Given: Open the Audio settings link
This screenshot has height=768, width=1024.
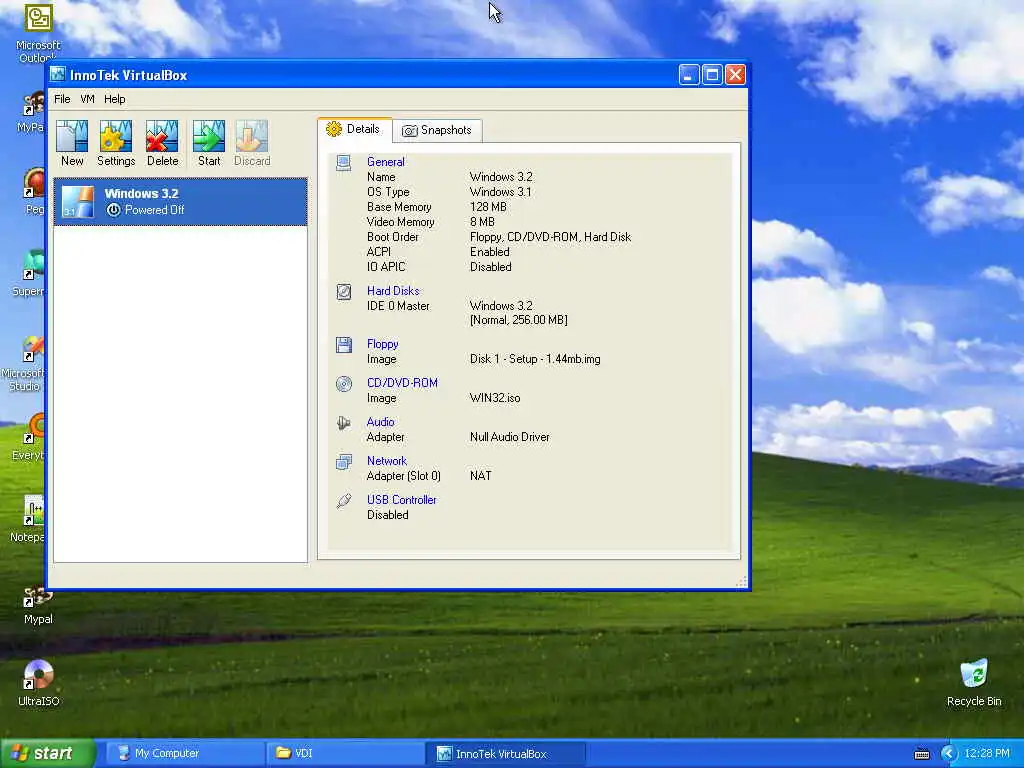Looking at the screenshot, I should (380, 422).
